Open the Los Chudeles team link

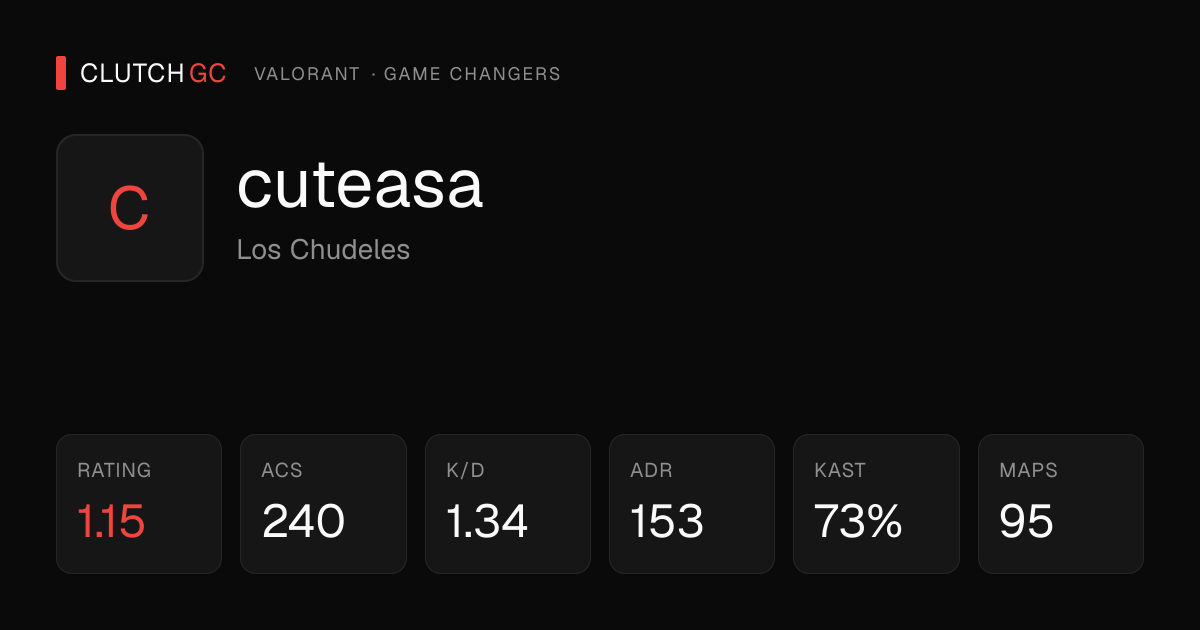point(323,249)
